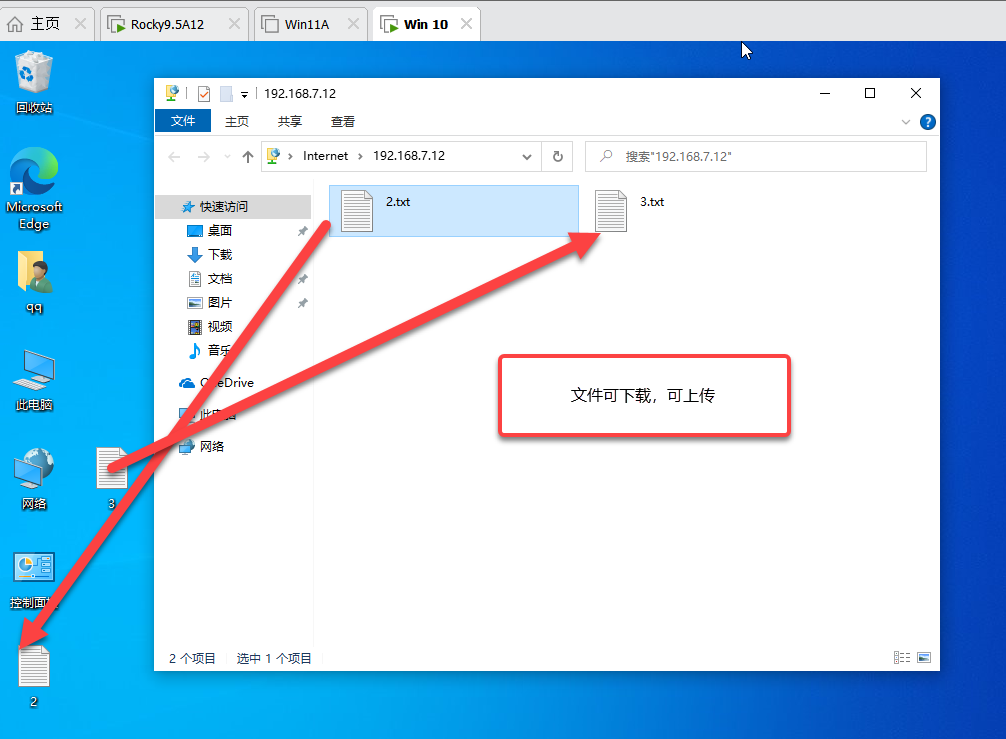Click the properties checkmark icon in title bar
This screenshot has width=1006, height=739.
[x=204, y=94]
